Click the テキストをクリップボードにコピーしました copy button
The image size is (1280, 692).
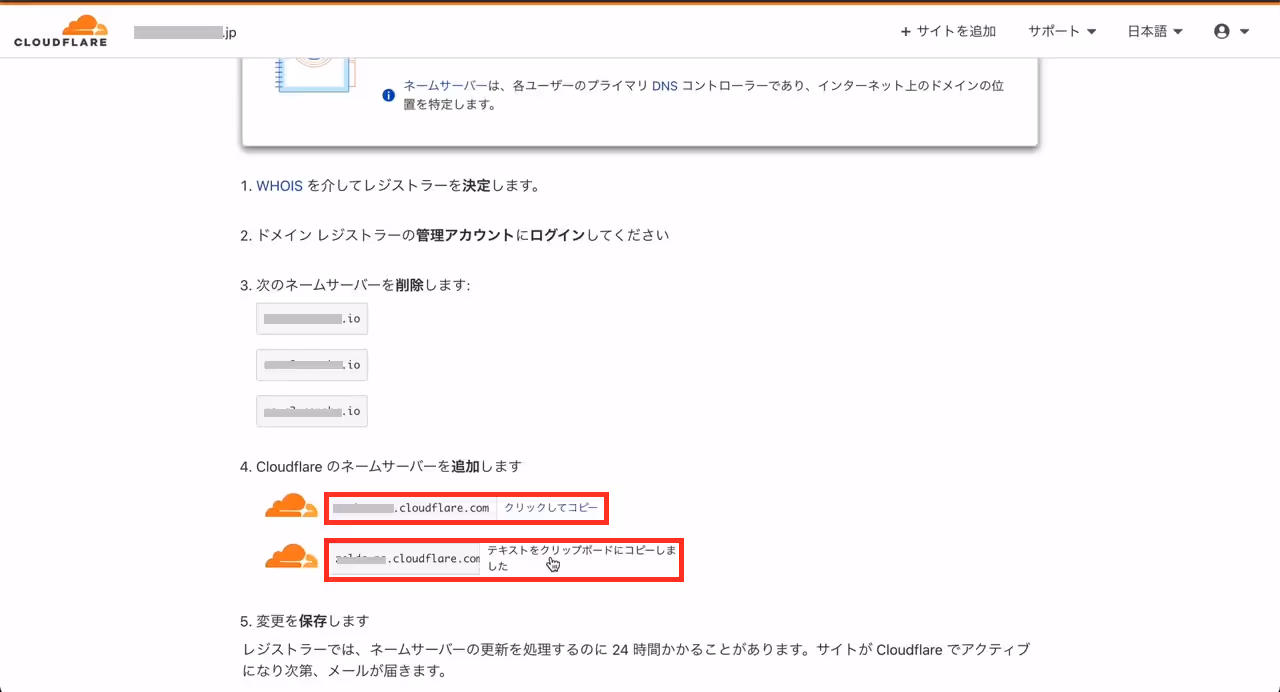pos(580,558)
